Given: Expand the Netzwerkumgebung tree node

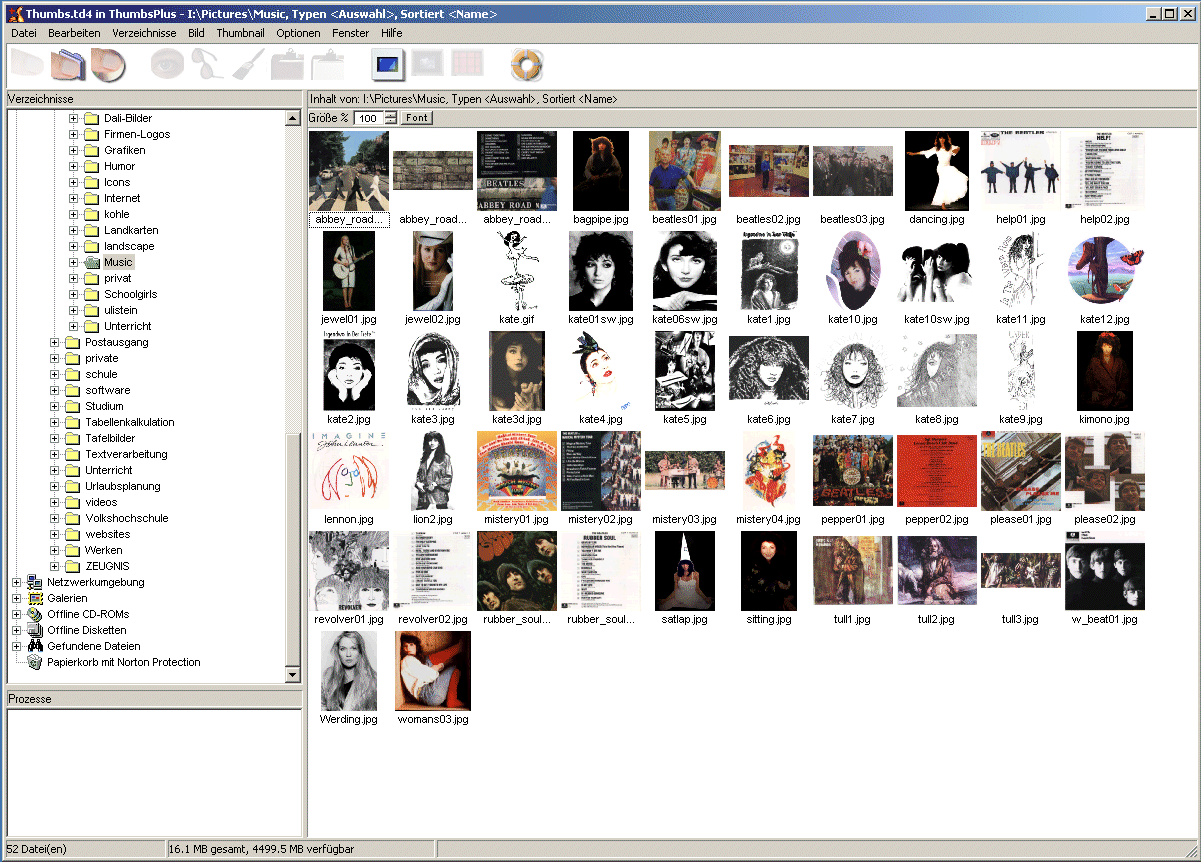Looking at the screenshot, I should click(x=16, y=582).
